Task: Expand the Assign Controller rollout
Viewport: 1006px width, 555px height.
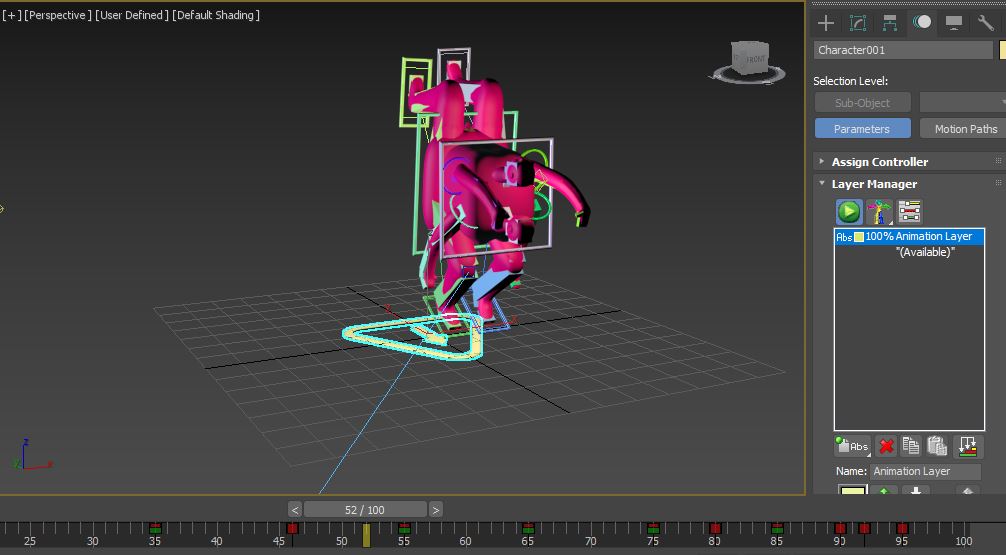Action: click(x=879, y=161)
